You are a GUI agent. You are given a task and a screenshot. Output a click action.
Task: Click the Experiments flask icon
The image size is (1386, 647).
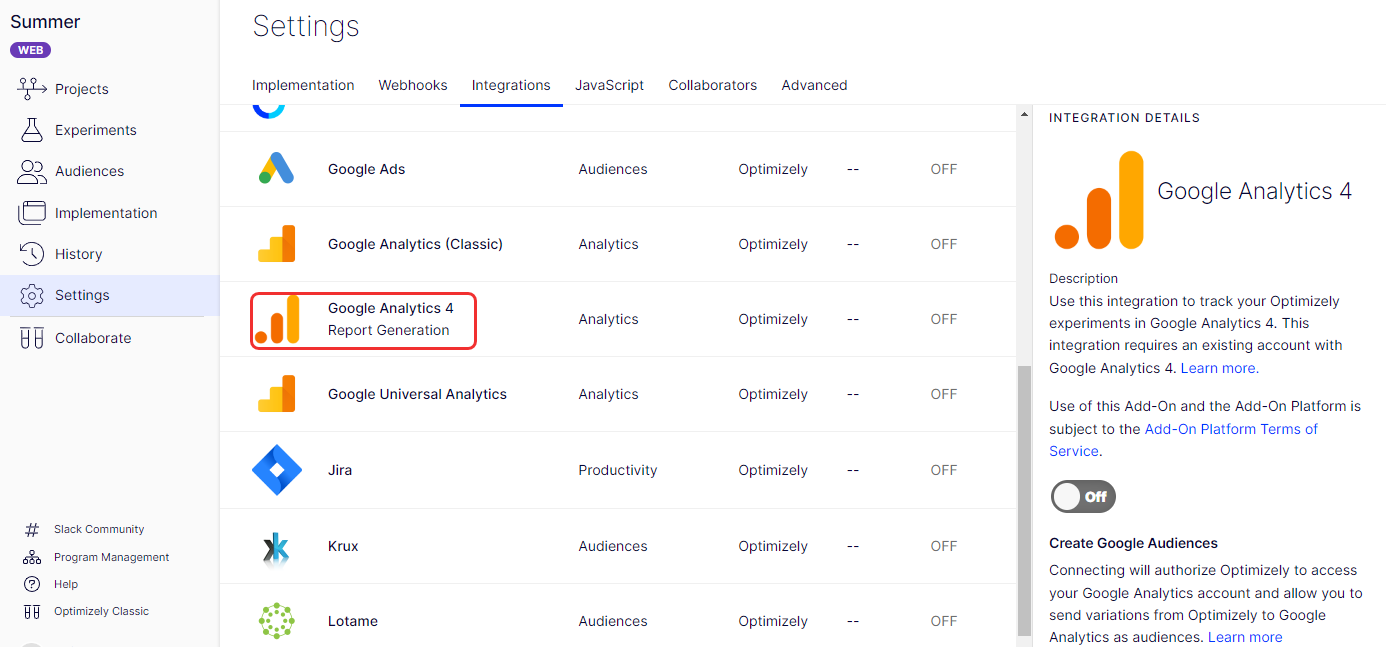point(32,130)
